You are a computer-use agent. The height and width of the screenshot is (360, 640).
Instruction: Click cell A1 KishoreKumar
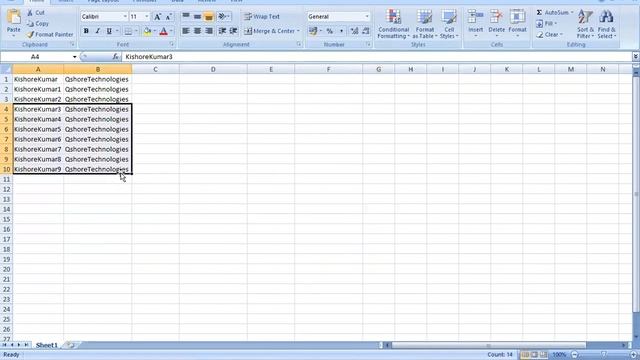click(38, 79)
